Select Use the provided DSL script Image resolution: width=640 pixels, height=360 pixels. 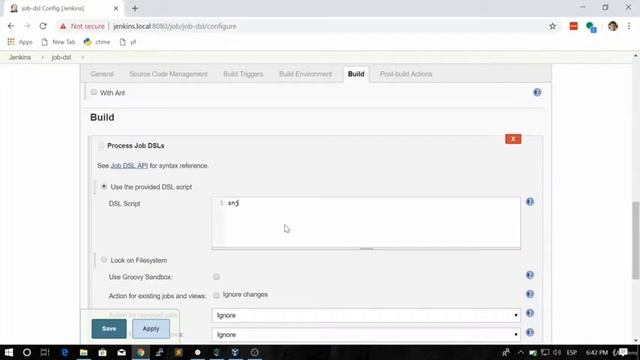(104, 187)
